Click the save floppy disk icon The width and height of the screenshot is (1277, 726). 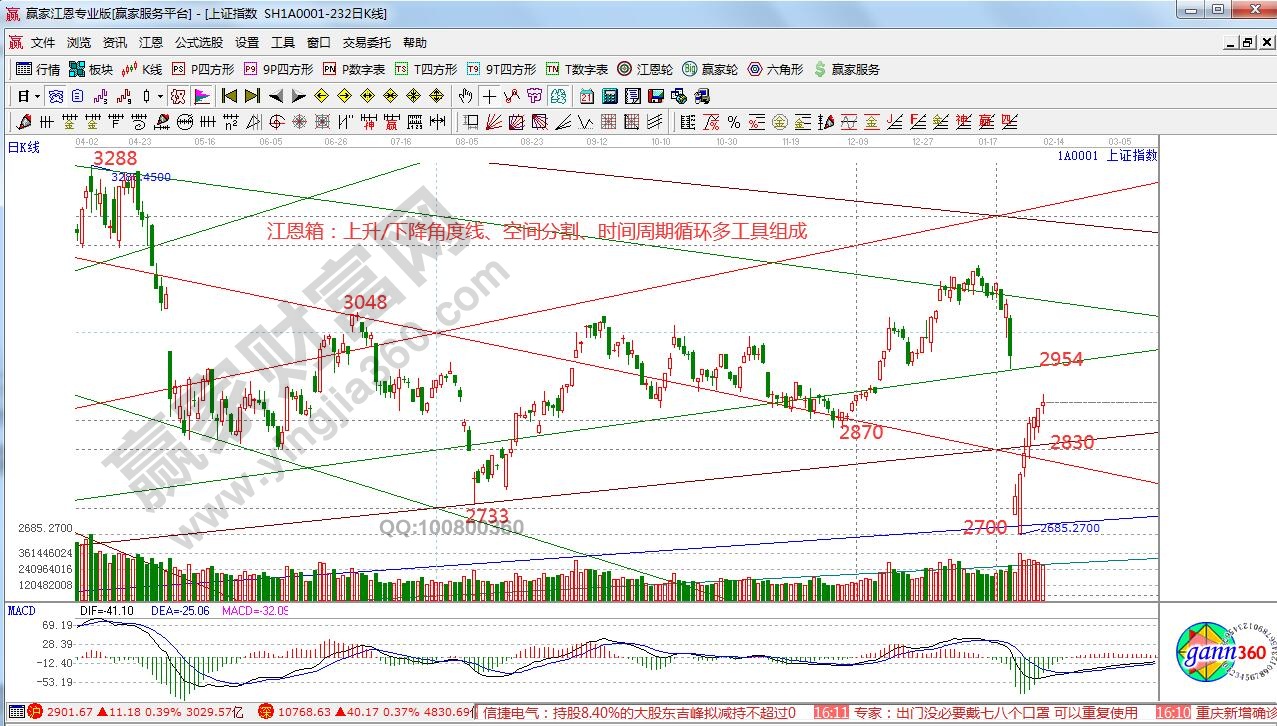click(655, 96)
